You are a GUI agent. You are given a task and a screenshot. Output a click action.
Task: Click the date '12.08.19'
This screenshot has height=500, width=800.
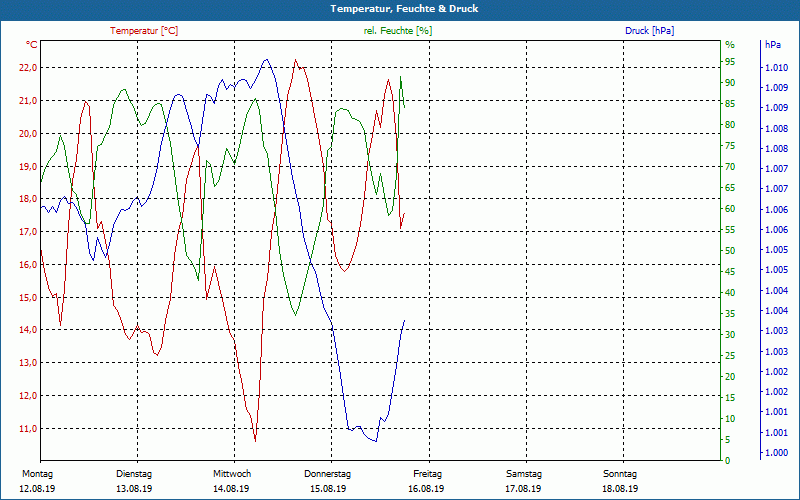pos(37,489)
